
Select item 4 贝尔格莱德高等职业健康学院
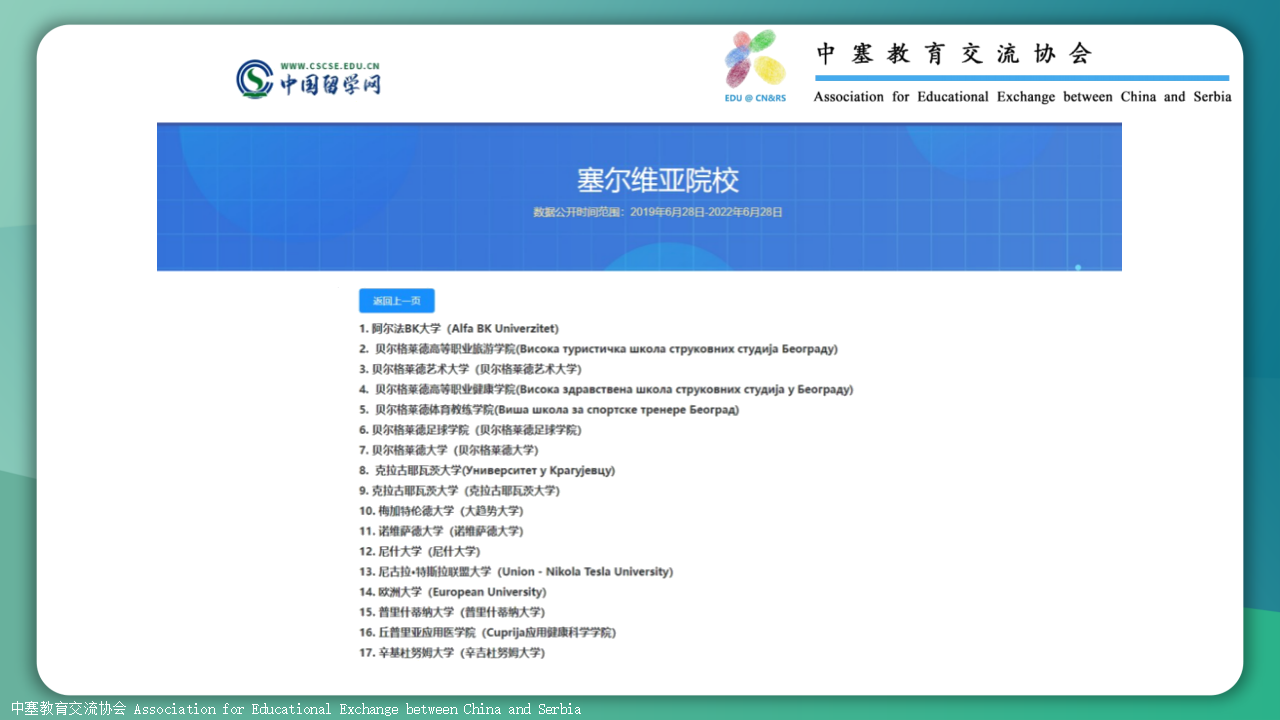click(606, 389)
